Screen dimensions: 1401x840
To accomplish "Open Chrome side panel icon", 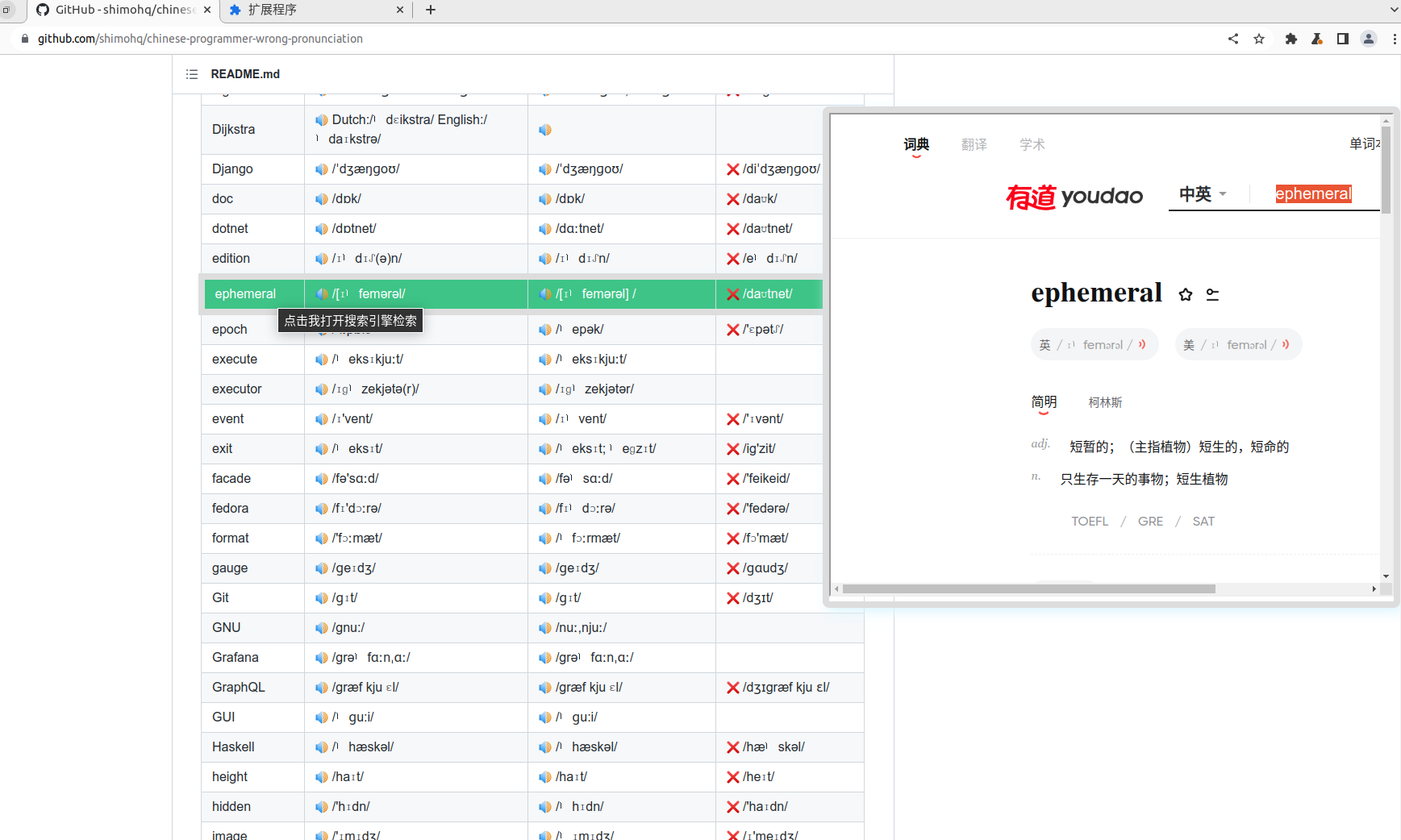I will click(x=1342, y=39).
